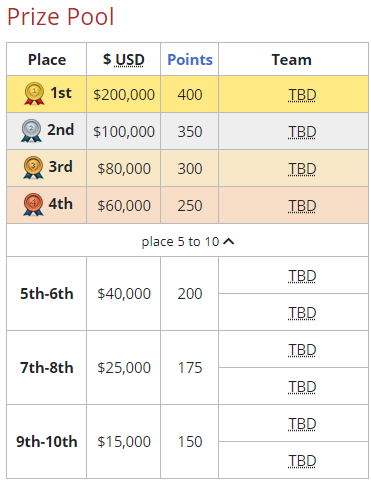The image size is (371, 483).
Task: Click the Team column header
Action: coord(293,59)
